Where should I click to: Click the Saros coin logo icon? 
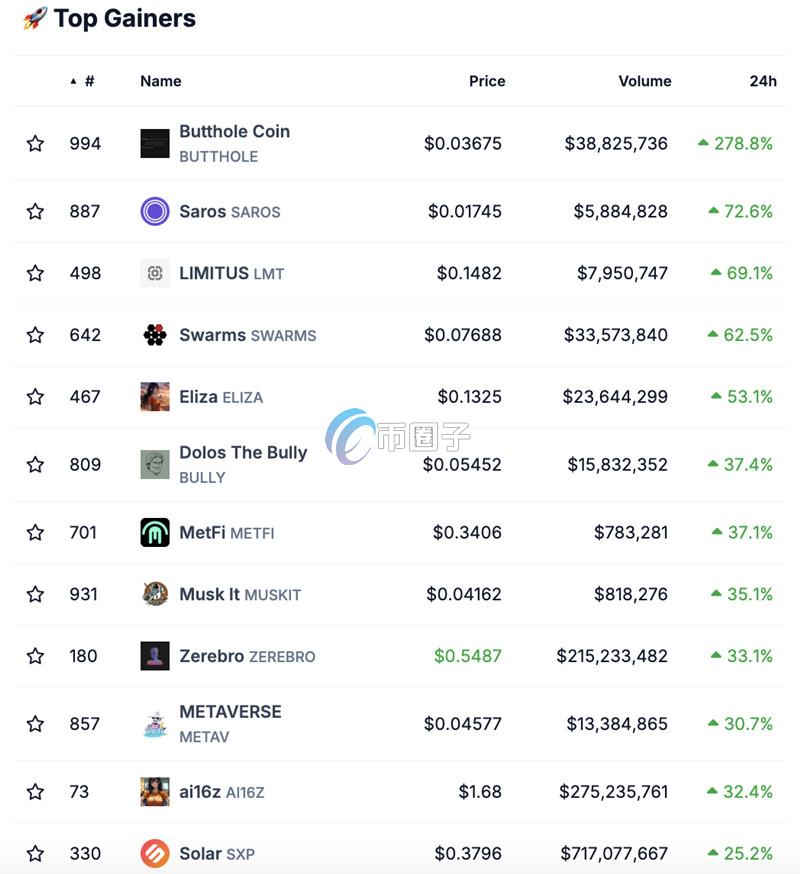[x=155, y=211]
